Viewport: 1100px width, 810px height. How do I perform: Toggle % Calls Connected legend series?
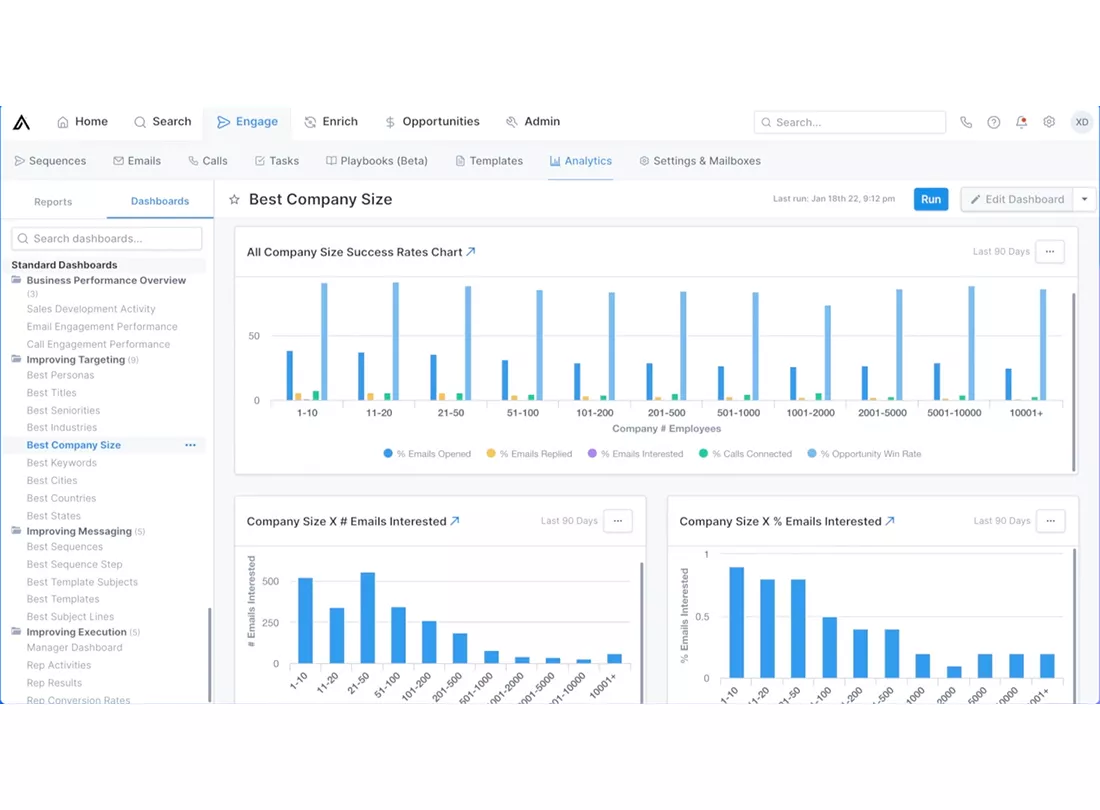745,454
